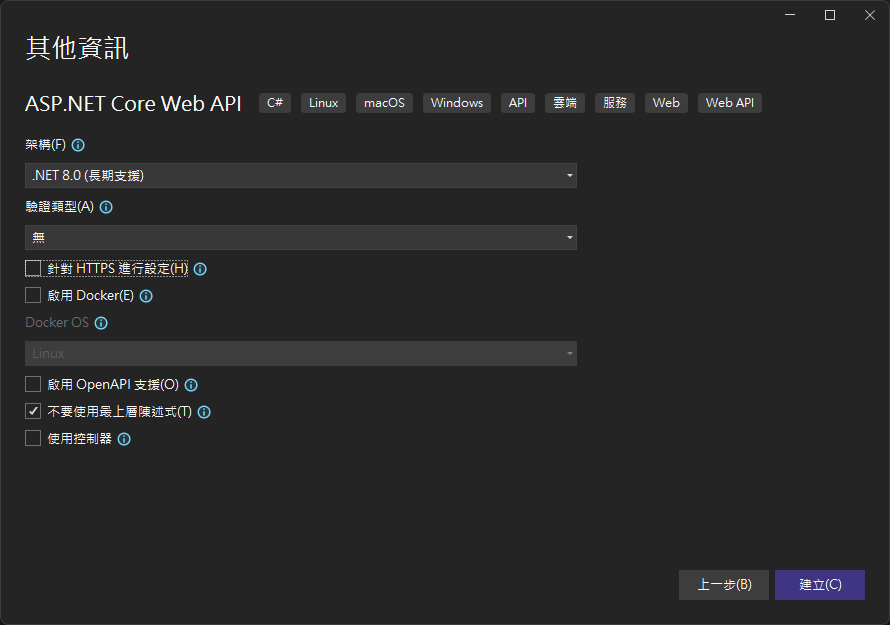890x625 pixels.
Task: Click the macOS tag
Action: (x=384, y=103)
